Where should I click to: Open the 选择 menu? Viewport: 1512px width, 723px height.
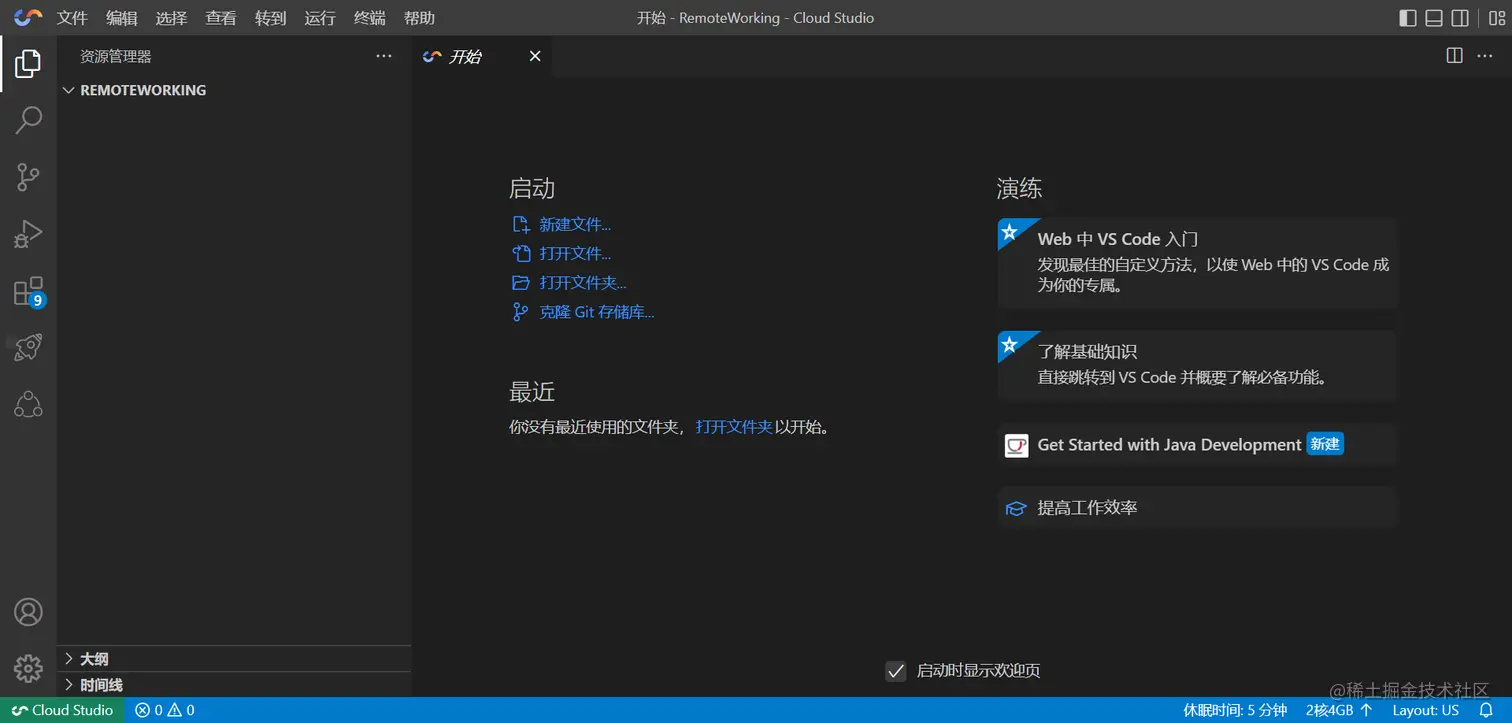pyautogui.click(x=172, y=18)
